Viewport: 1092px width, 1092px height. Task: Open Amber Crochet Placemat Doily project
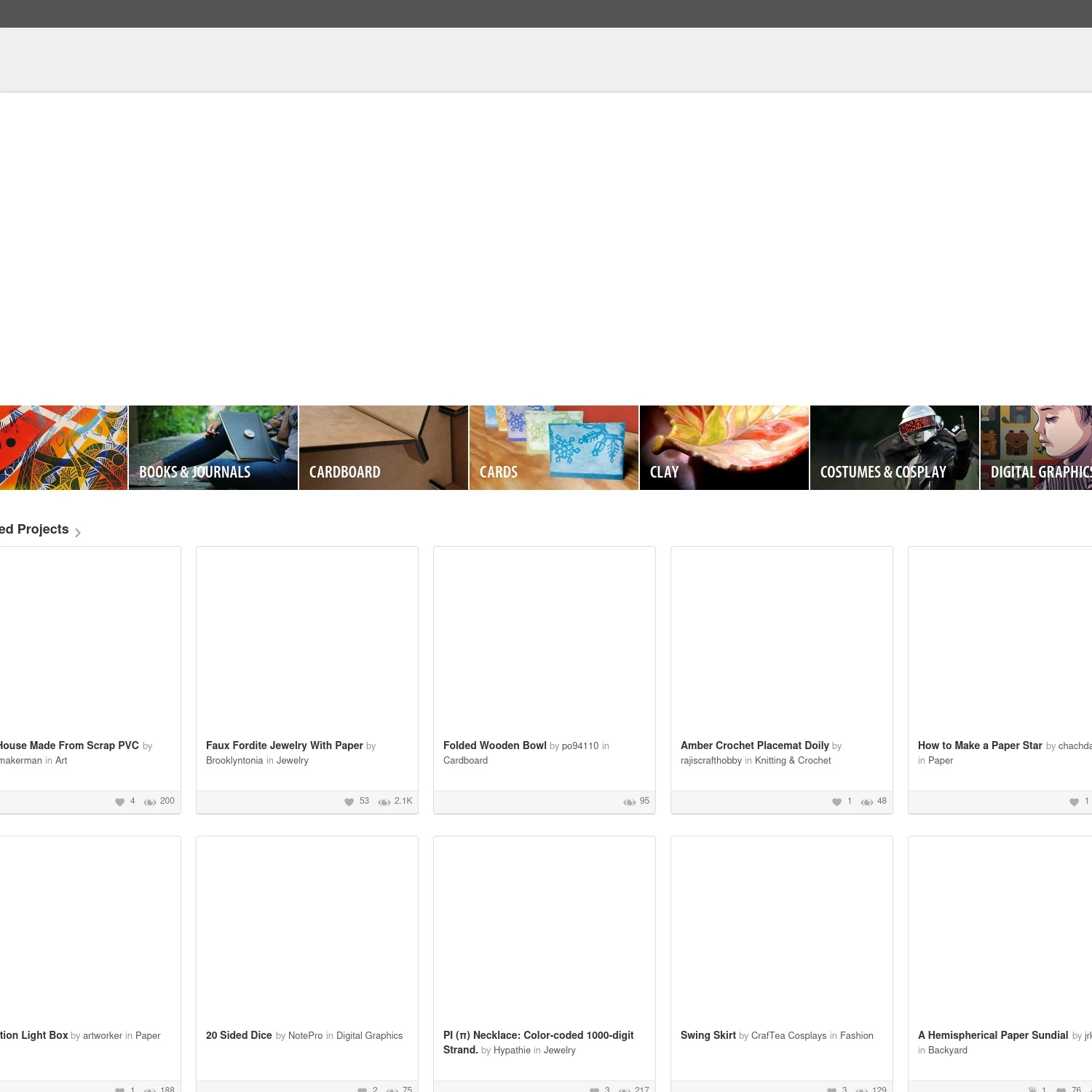pyautogui.click(x=755, y=745)
